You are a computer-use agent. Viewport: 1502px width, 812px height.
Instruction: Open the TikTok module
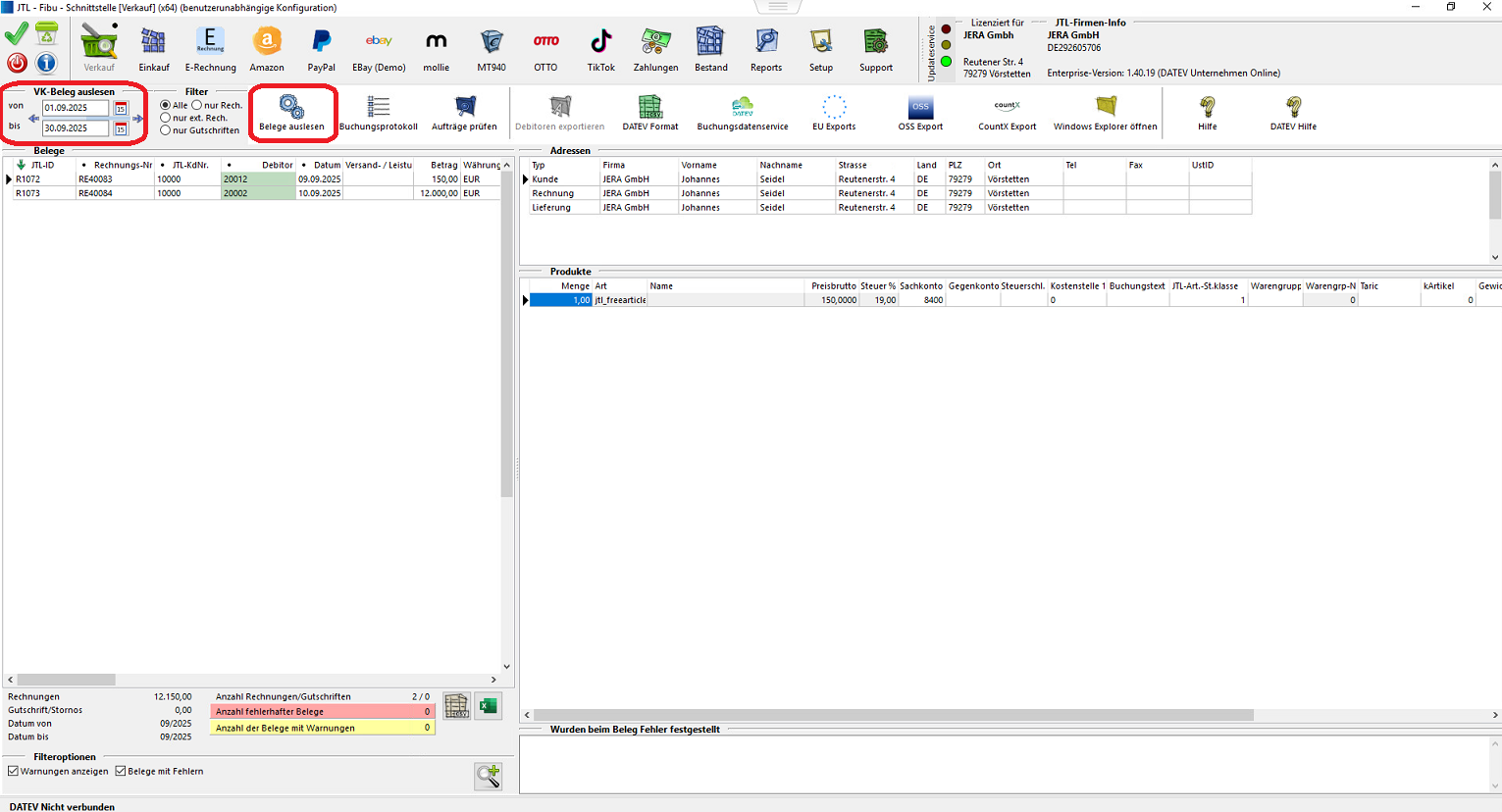[x=600, y=44]
